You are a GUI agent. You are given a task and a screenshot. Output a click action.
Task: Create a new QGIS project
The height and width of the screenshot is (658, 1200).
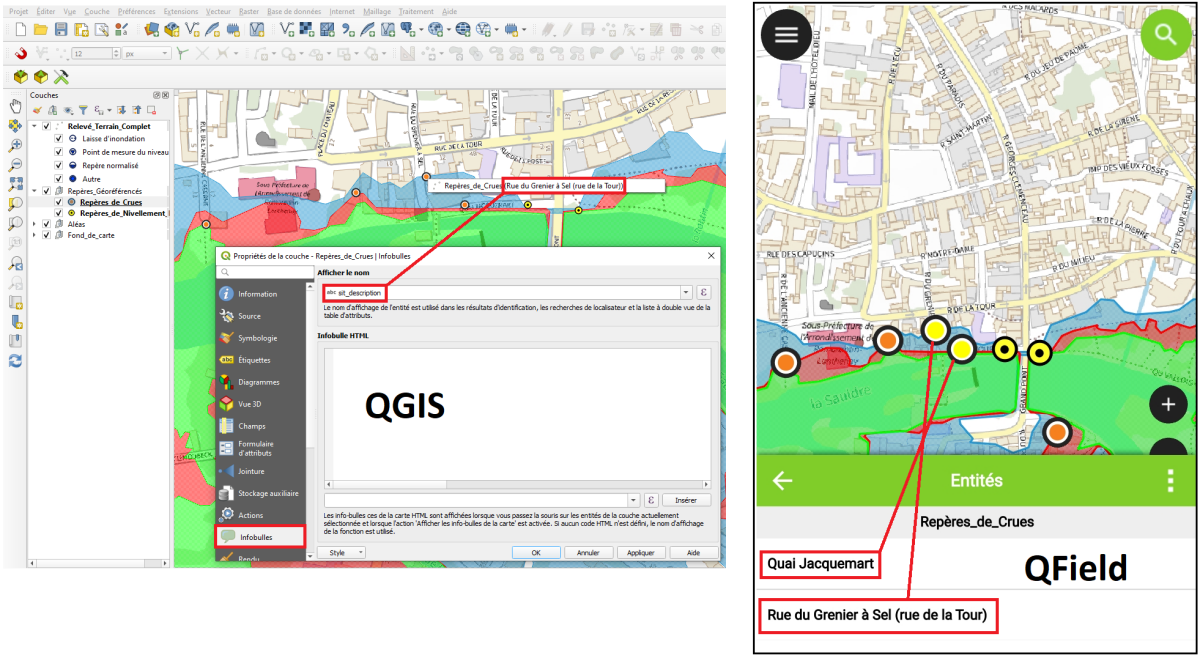pyautogui.click(x=21, y=29)
